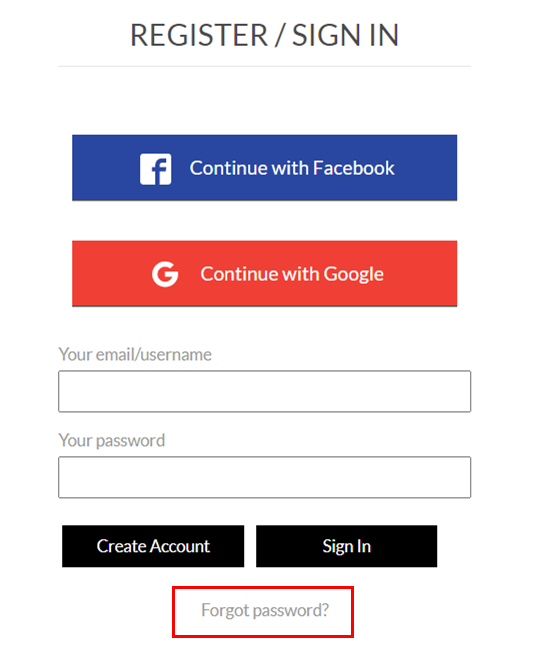The height and width of the screenshot is (649, 544).
Task: Click the Create Account button
Action: click(153, 546)
